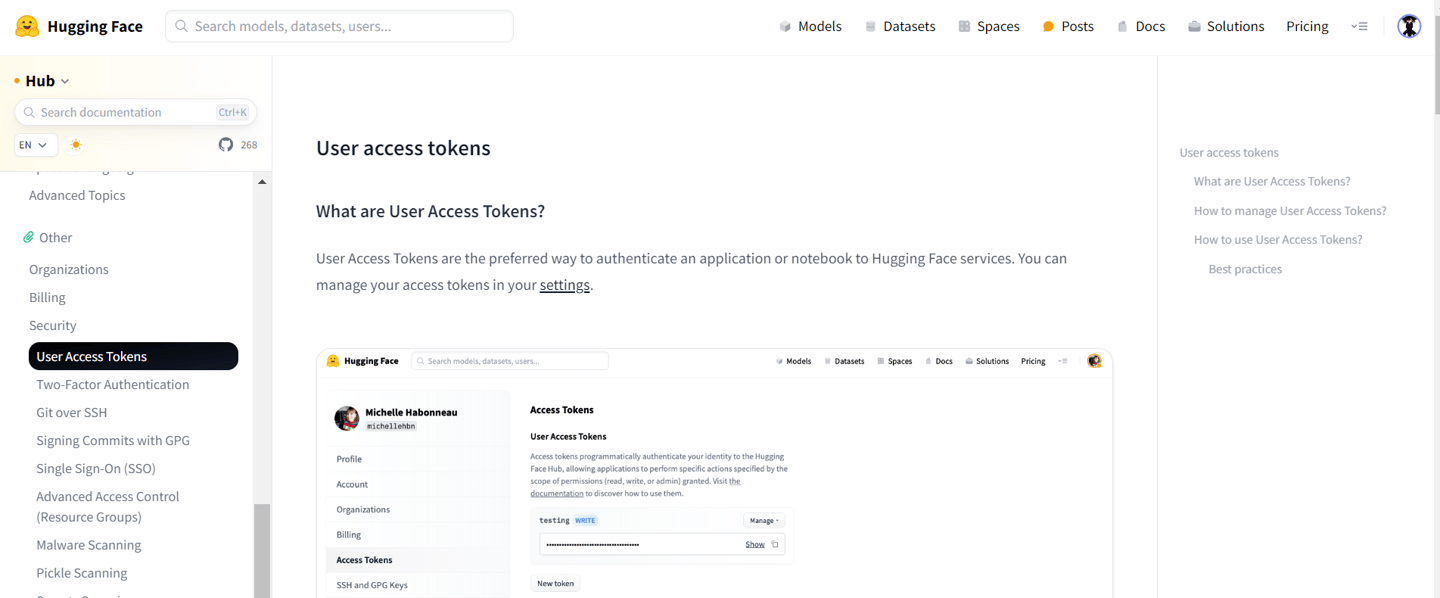This screenshot has width=1440, height=598.
Task: Open Datasets in the top navigation
Action: click(900, 27)
